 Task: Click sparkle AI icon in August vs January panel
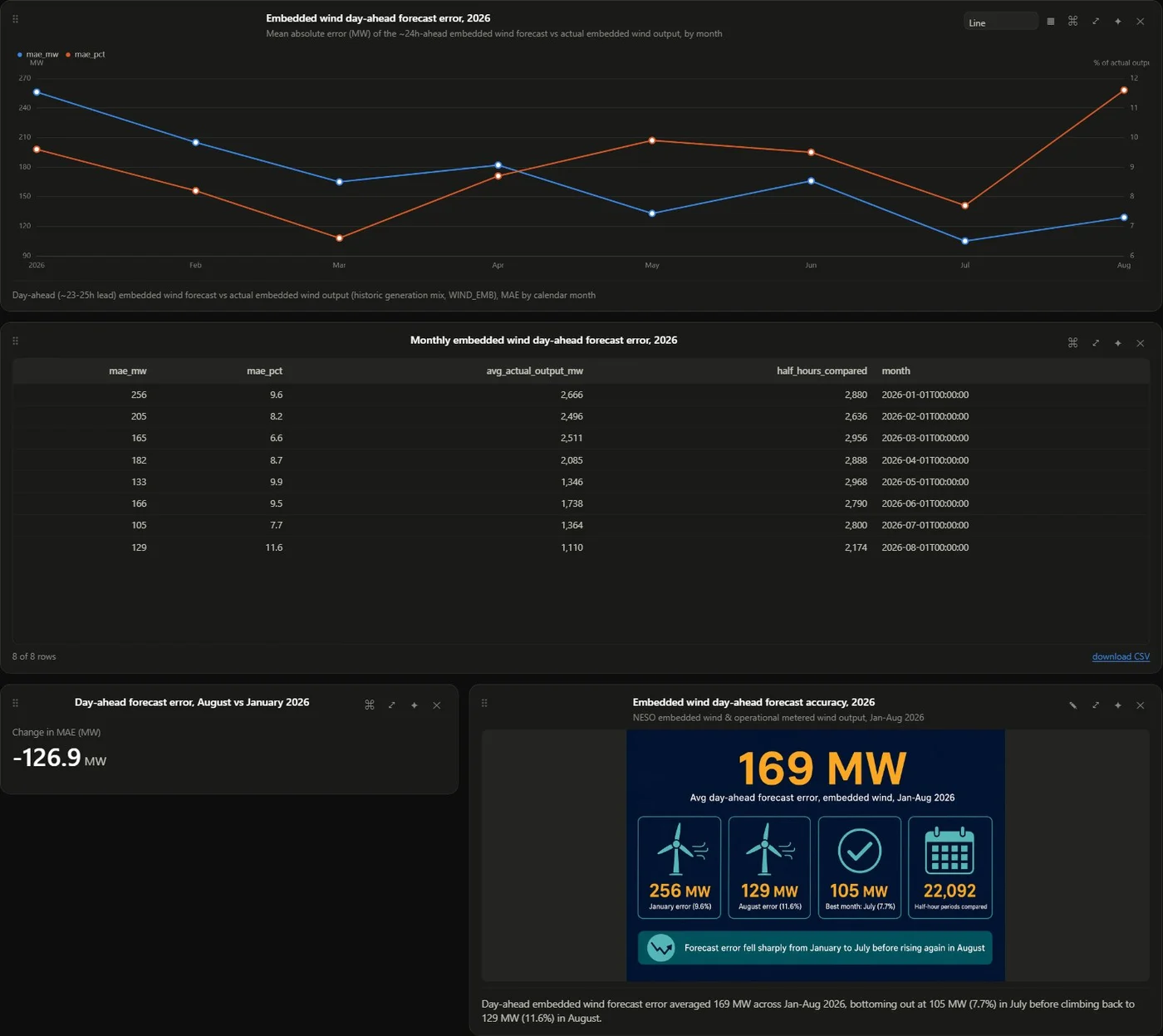pyautogui.click(x=415, y=705)
